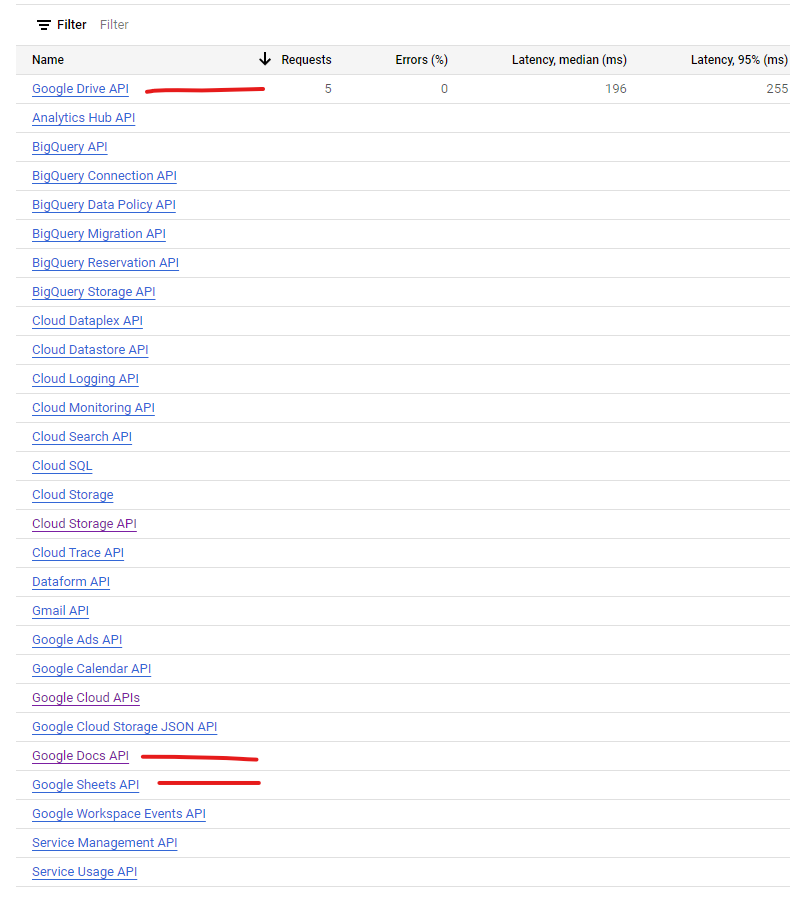790x916 pixels.
Task: Open the Cloud Storage link
Action: click(x=72, y=495)
